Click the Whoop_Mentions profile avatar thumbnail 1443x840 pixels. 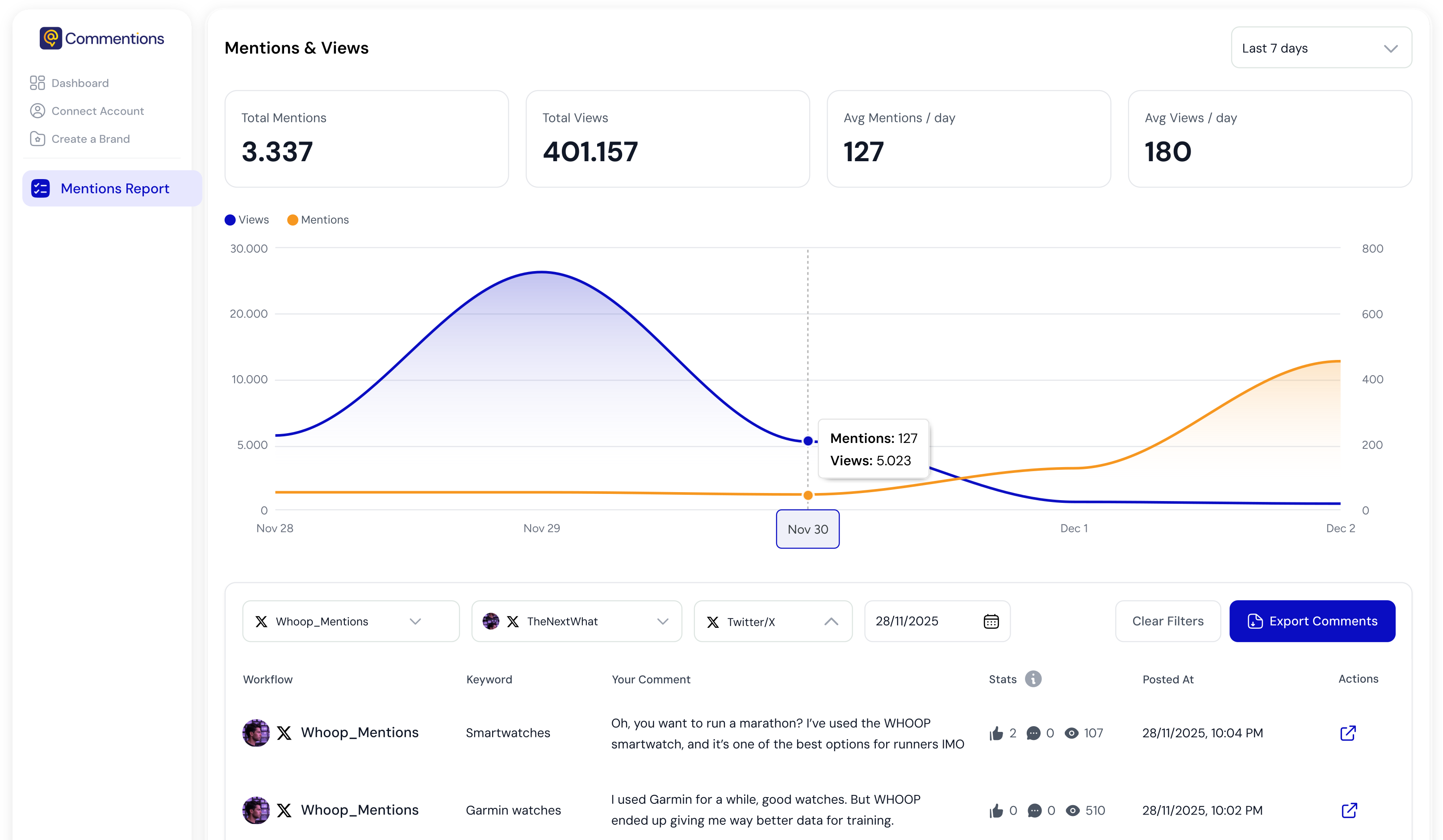pos(256,733)
